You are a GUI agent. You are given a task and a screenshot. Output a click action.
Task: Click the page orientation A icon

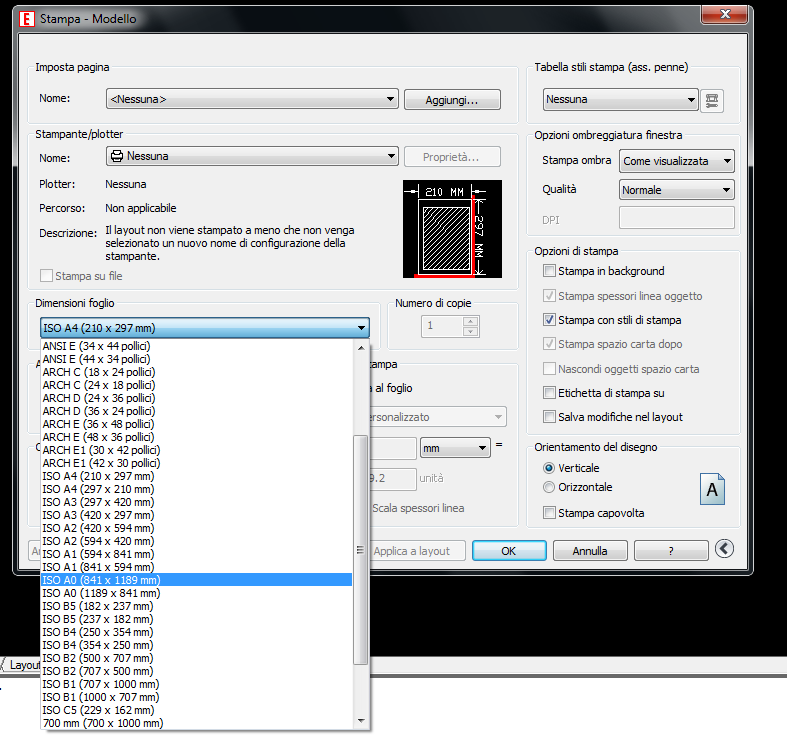pos(713,489)
